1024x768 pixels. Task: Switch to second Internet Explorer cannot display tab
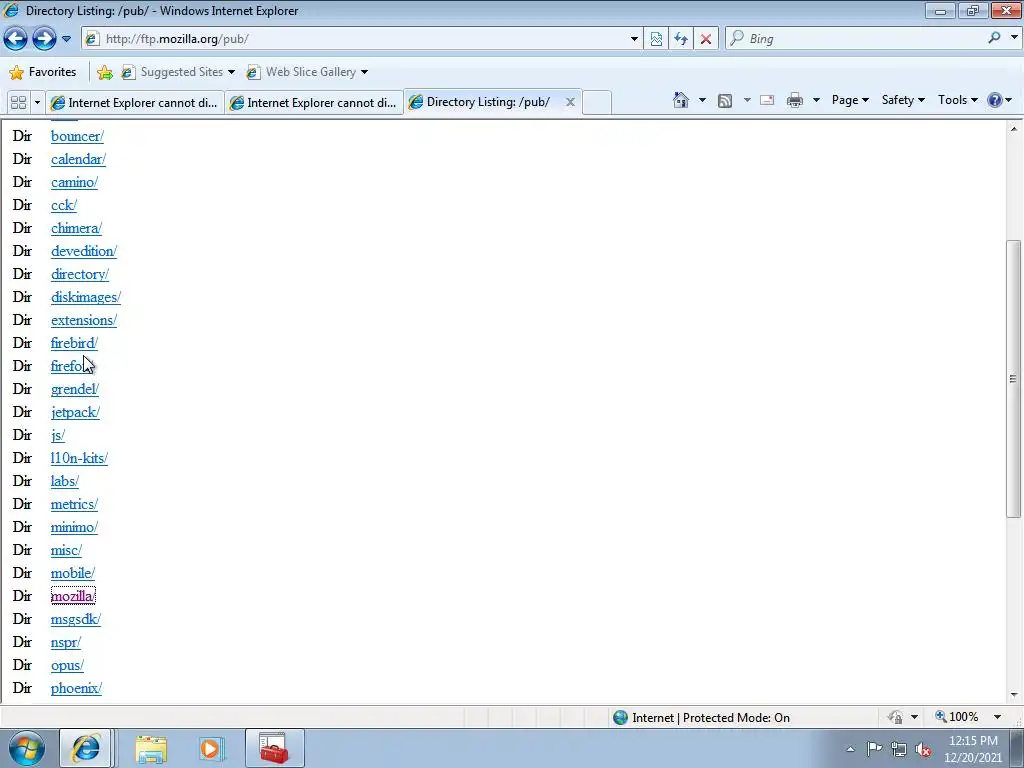pos(314,103)
